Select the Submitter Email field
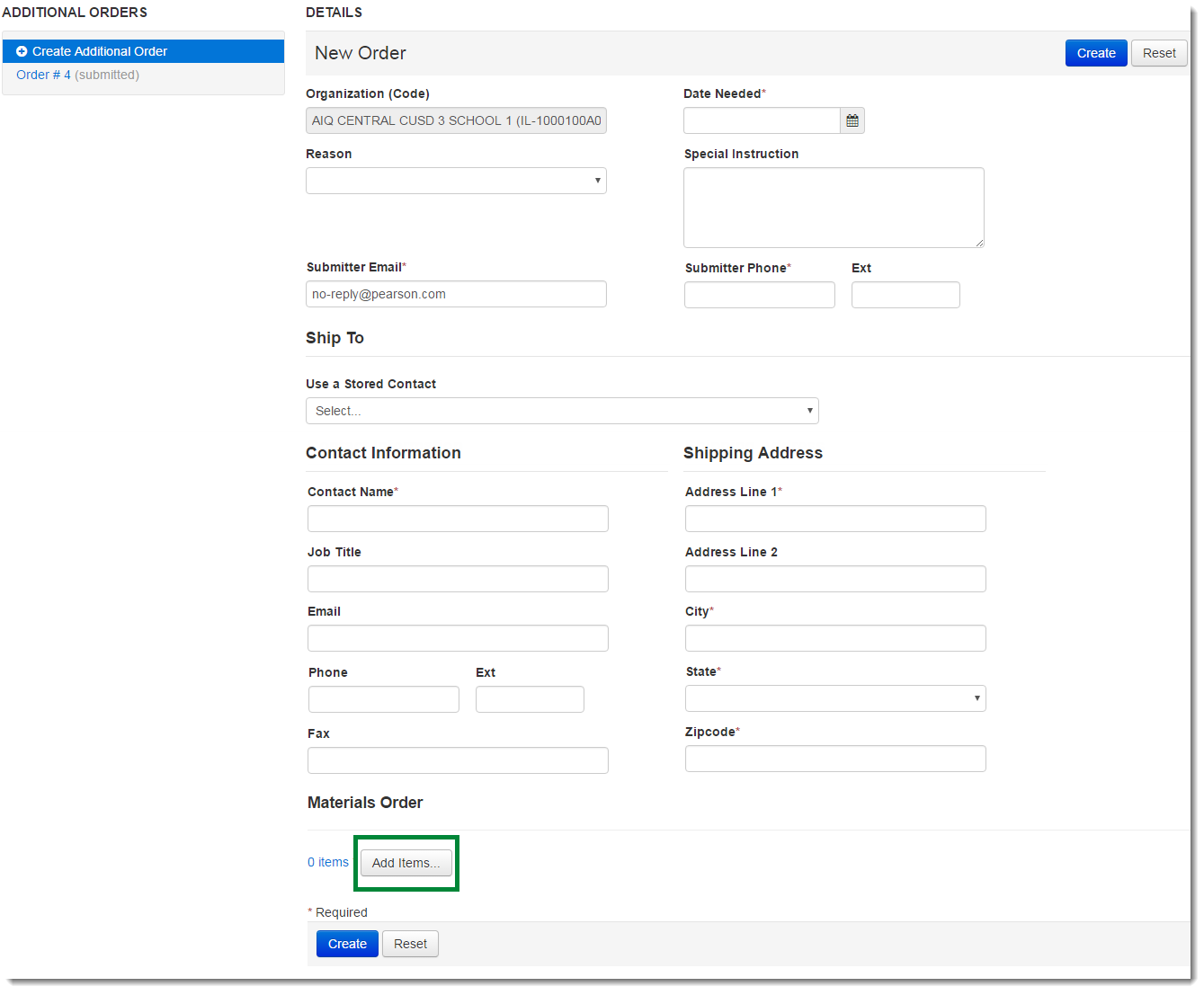 456,294
